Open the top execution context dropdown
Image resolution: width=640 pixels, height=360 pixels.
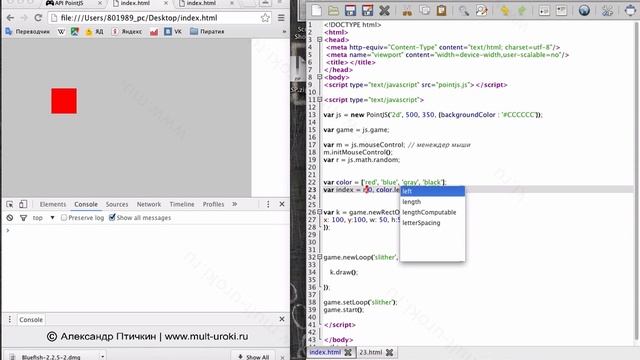(x=43, y=218)
